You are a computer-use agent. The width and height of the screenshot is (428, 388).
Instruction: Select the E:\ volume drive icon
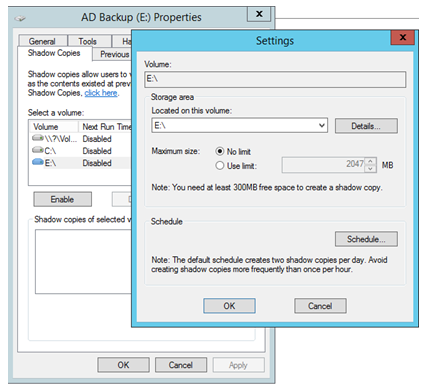(x=38, y=162)
